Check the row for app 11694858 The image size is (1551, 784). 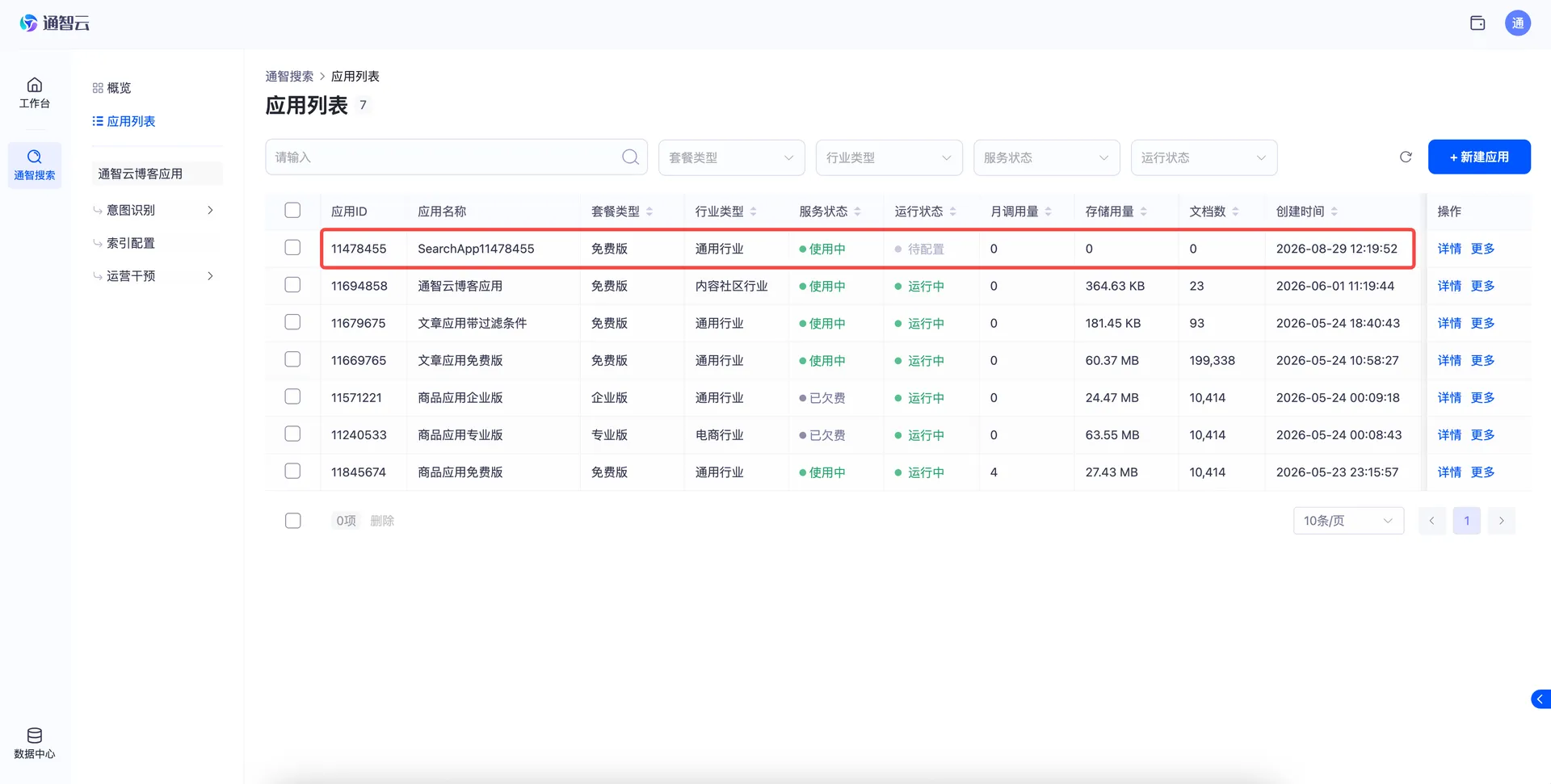click(x=292, y=285)
